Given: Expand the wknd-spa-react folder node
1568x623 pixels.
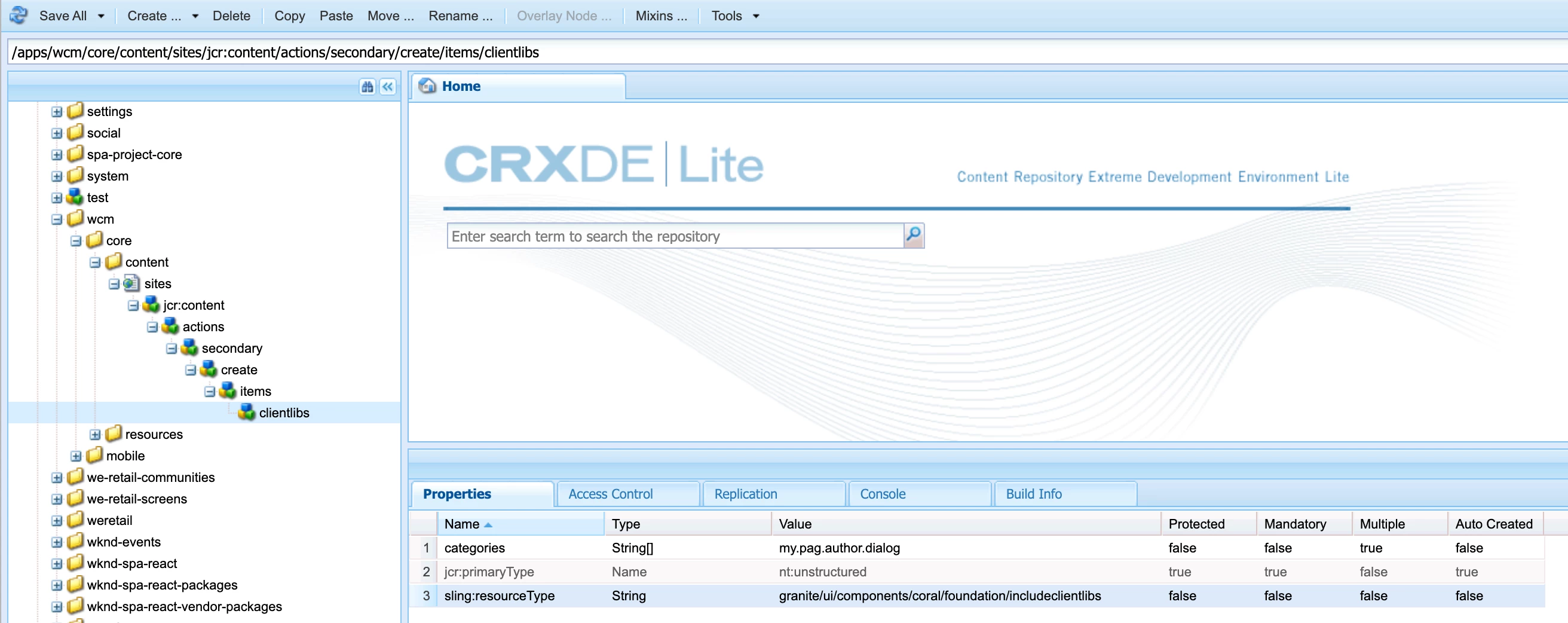Looking at the screenshot, I should click(57, 563).
